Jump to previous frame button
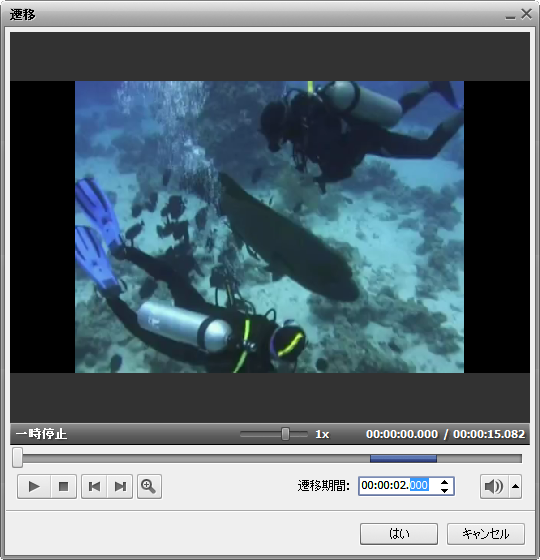 click(94, 486)
